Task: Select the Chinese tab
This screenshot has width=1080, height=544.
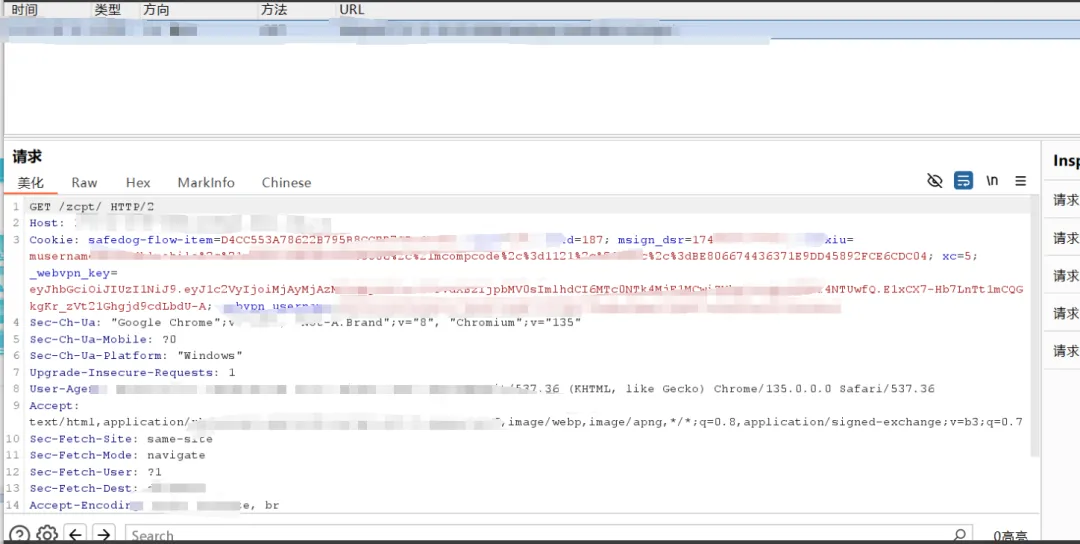Action: [x=286, y=182]
